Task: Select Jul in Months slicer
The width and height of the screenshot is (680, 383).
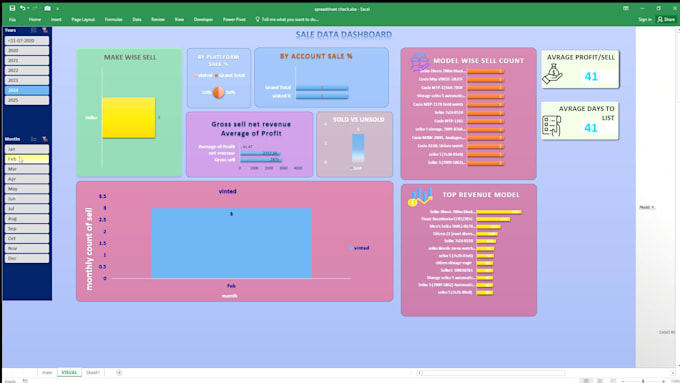Action: pos(27,209)
